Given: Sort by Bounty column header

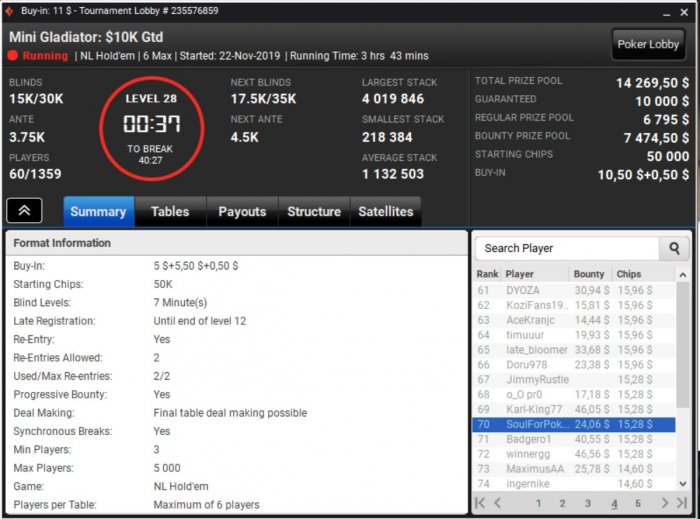Looking at the screenshot, I should pos(589,274).
